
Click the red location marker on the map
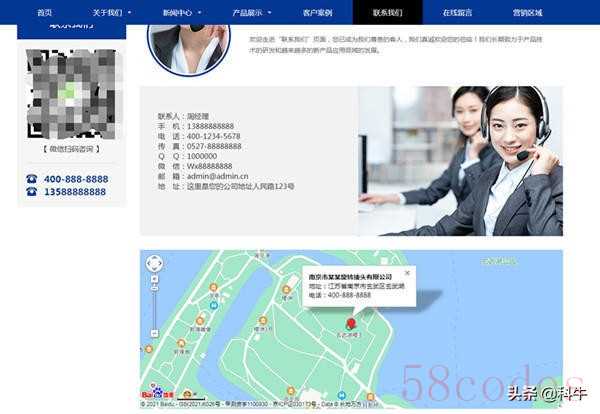coord(350,323)
